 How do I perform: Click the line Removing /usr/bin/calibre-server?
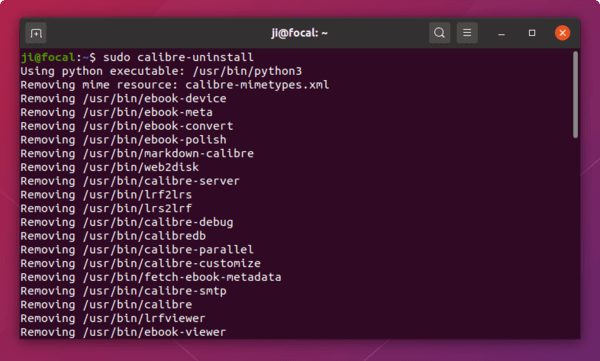coord(130,181)
